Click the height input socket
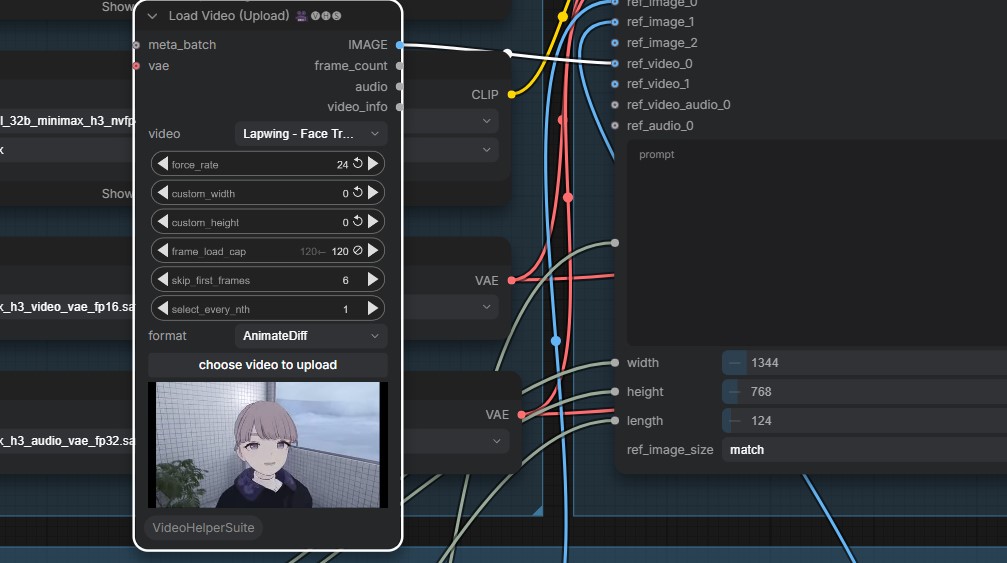This screenshot has width=1007, height=563. (615, 392)
